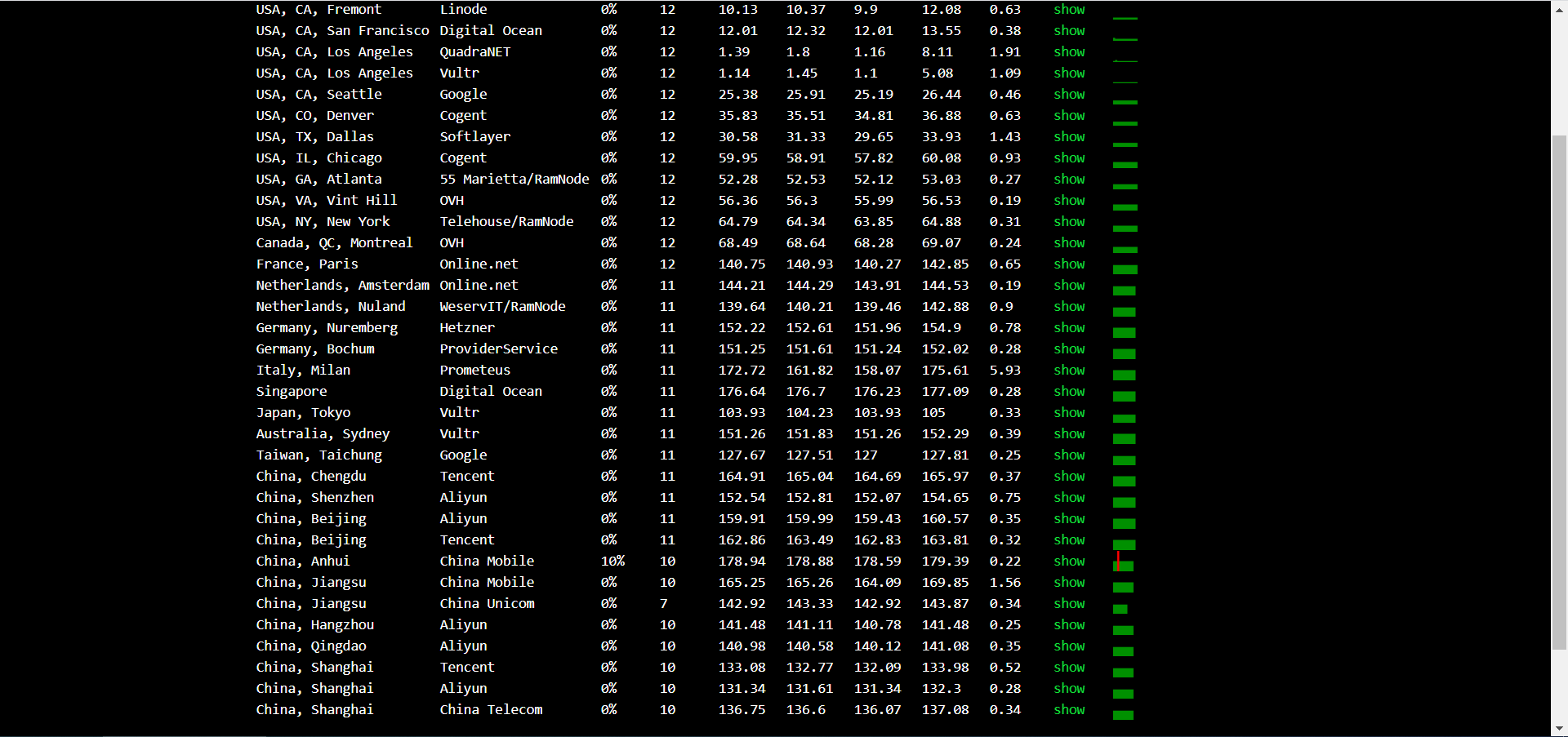Click the 'Hetzner' provider name
The height and width of the screenshot is (737, 1568).
coord(467,328)
